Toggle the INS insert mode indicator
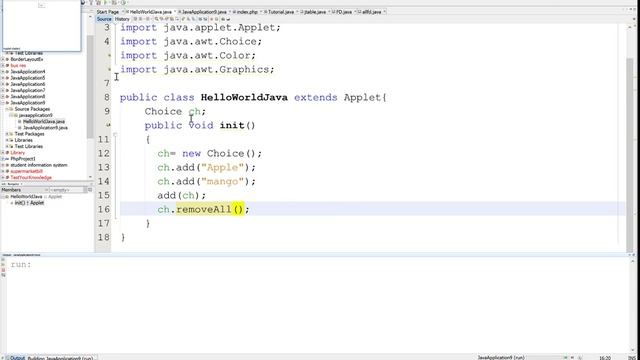 click(632, 358)
